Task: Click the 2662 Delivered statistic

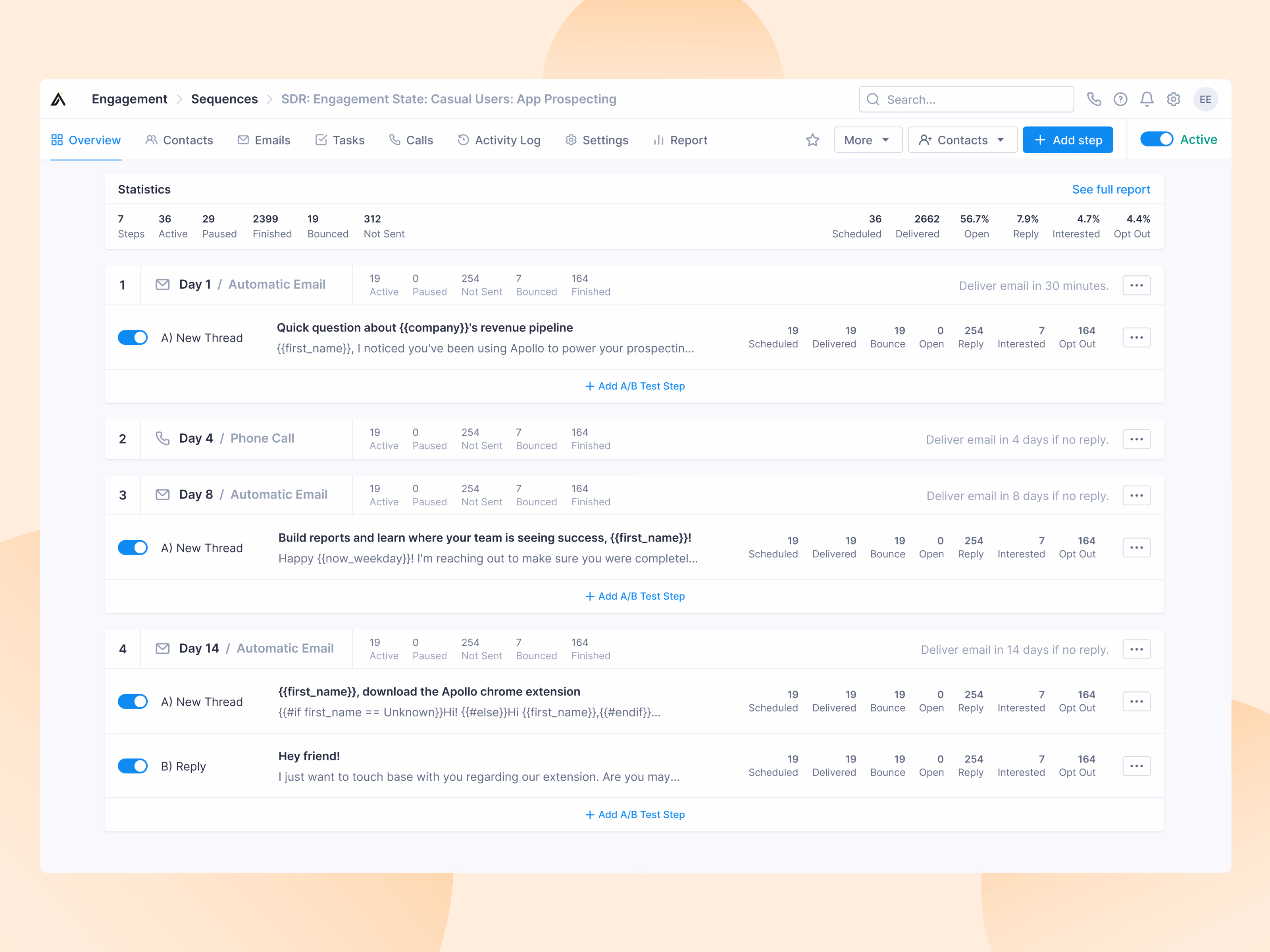Action: [918, 226]
